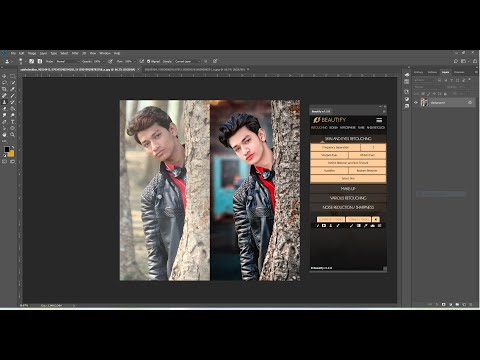
Task: Expand the Various Retouching section
Action: click(348, 198)
